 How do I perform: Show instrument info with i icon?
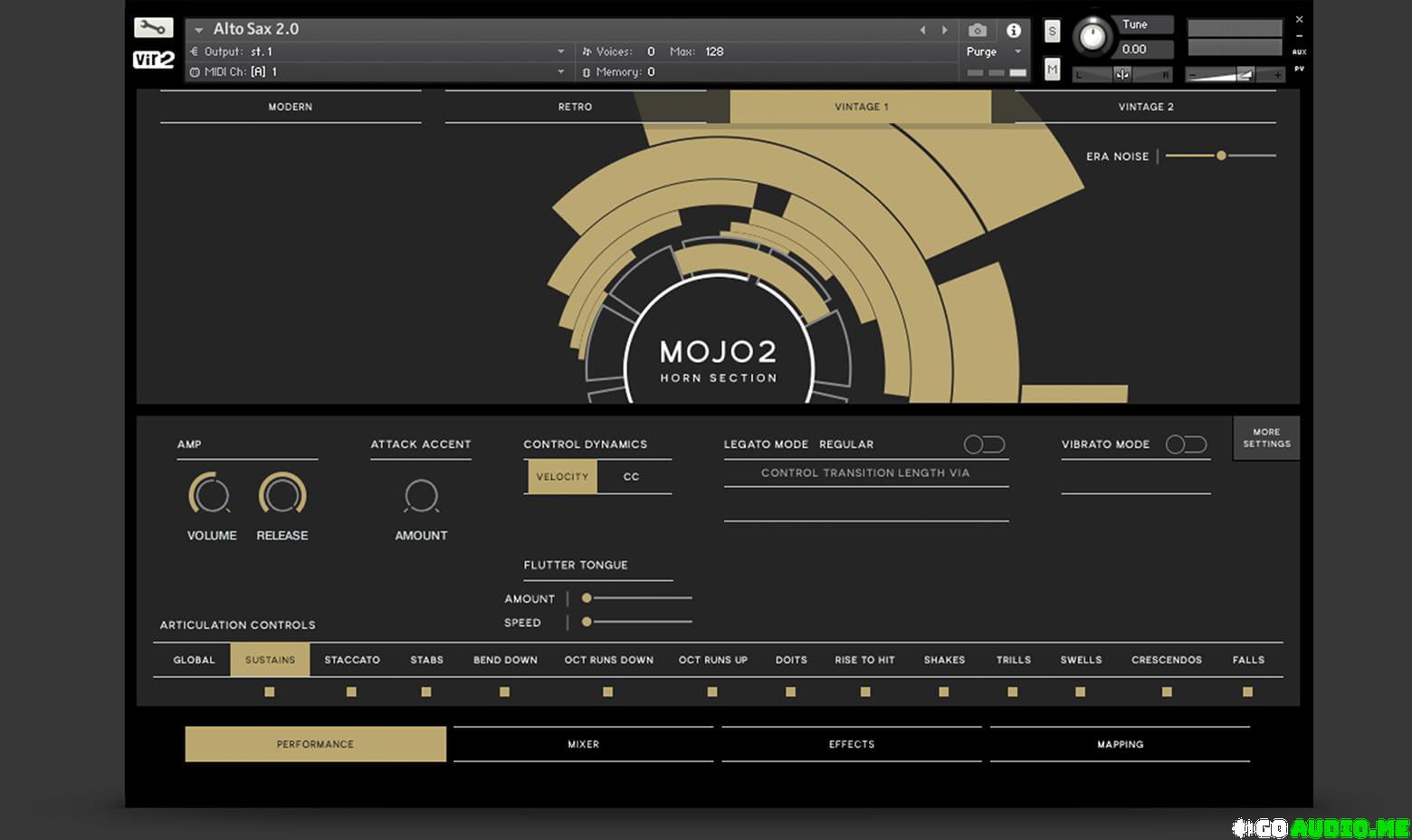(1014, 30)
